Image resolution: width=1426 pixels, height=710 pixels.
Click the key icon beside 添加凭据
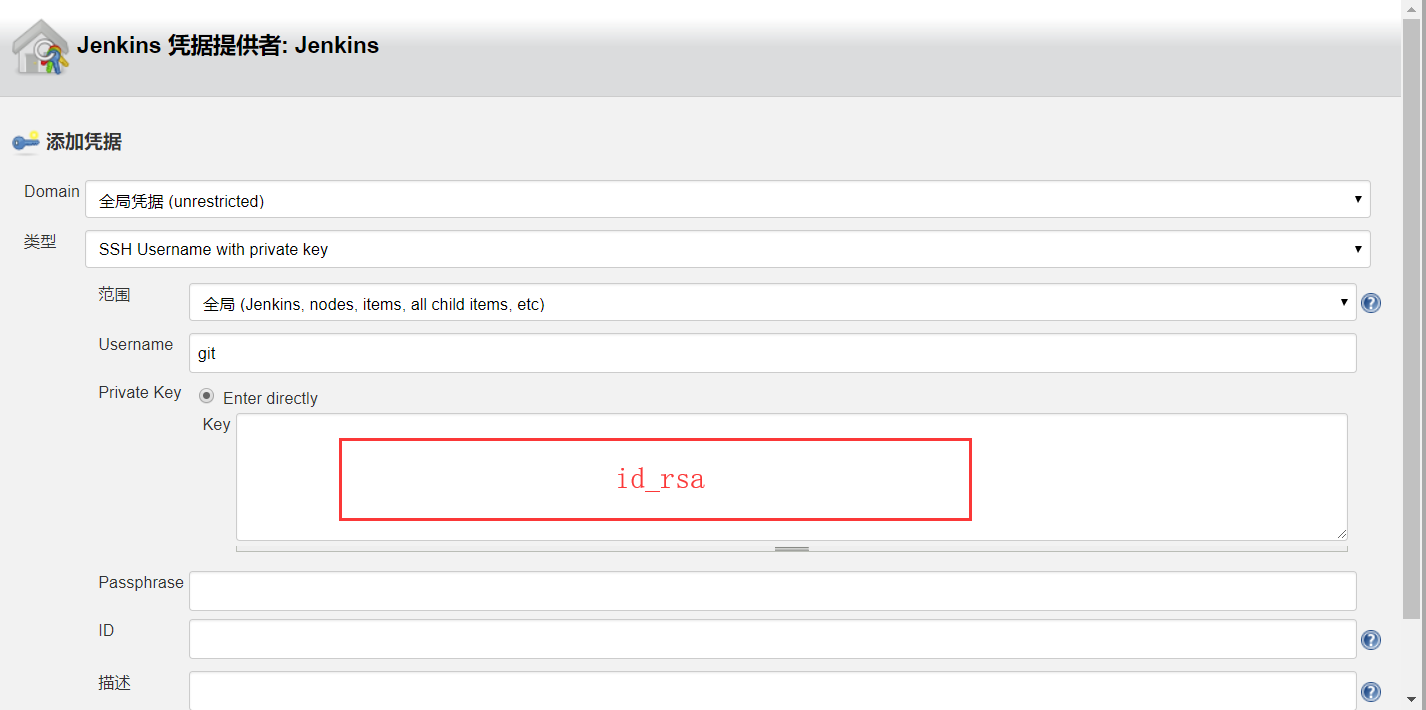26,142
